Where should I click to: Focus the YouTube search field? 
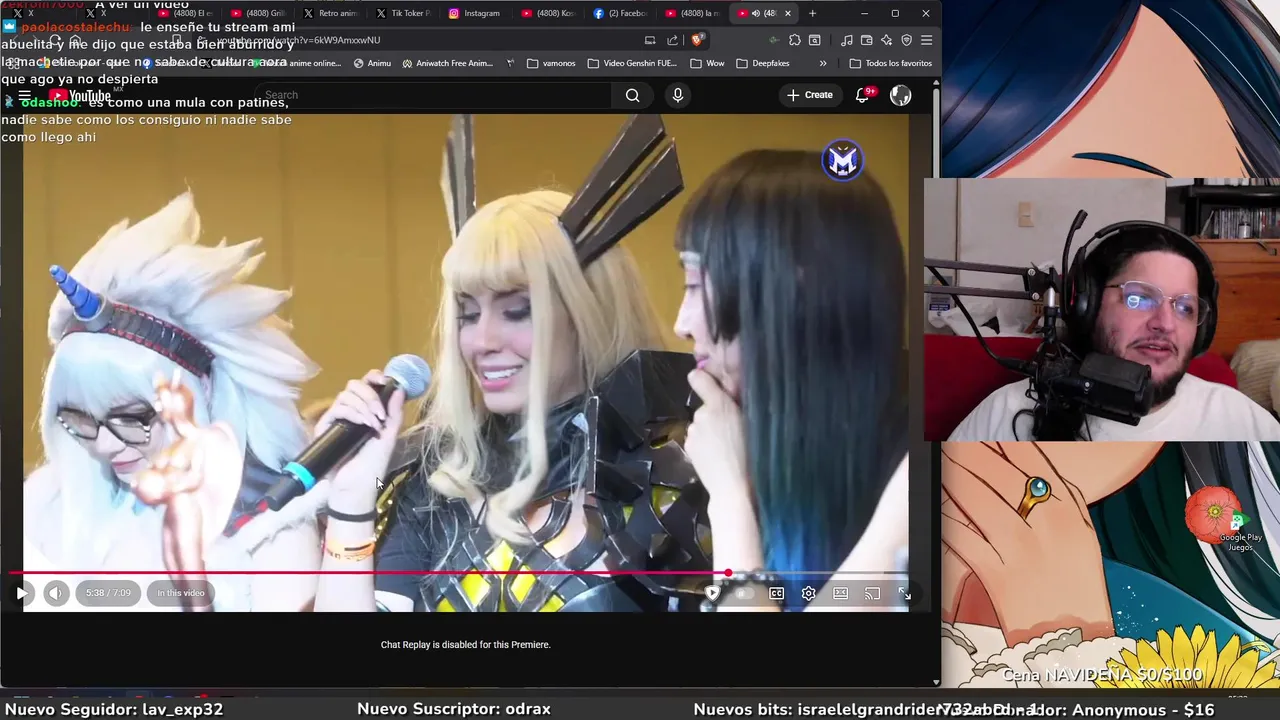[433, 95]
